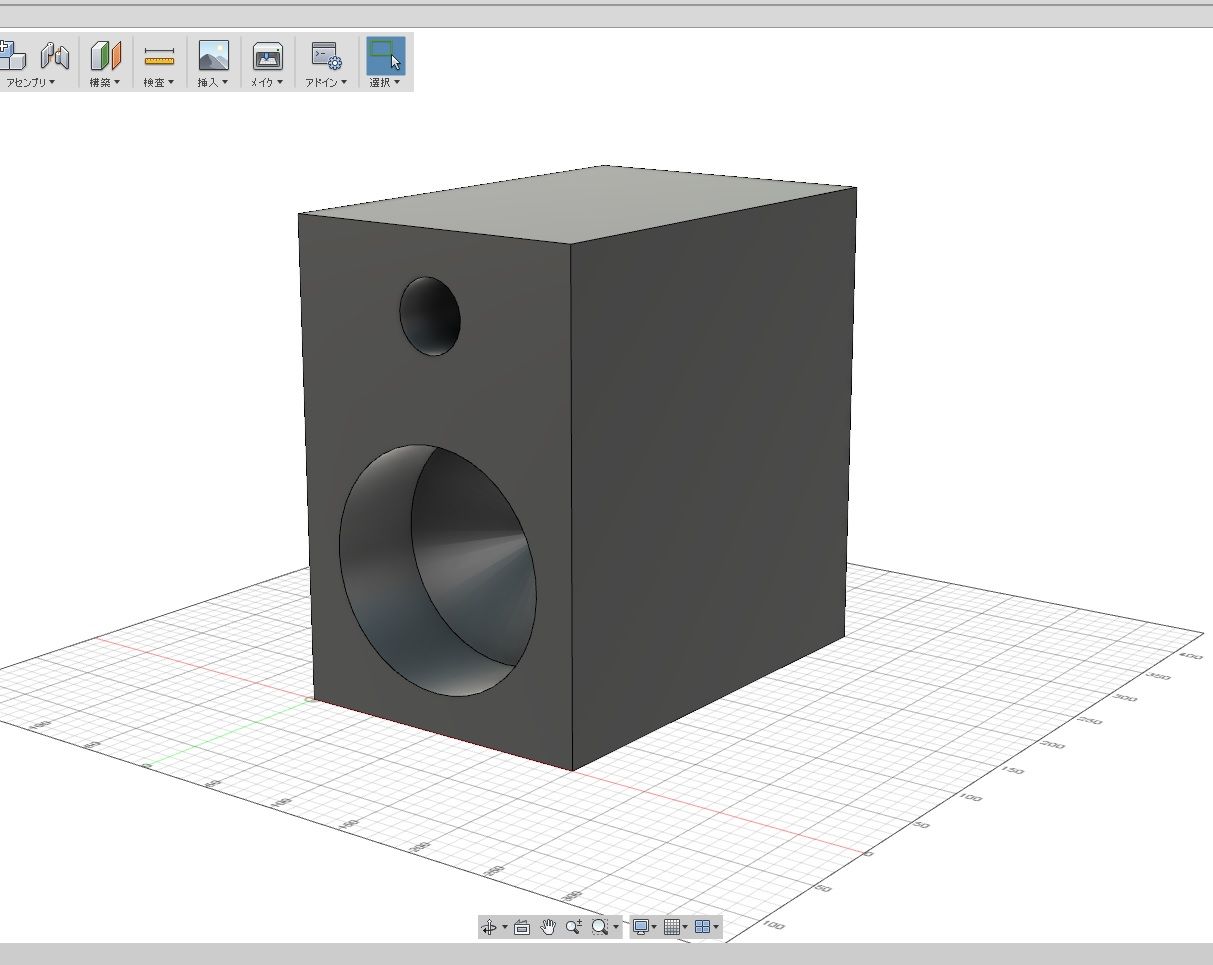This screenshot has height=965, width=1213.
Task: Open the 選択 dropdown menu
Action: pyautogui.click(x=385, y=83)
